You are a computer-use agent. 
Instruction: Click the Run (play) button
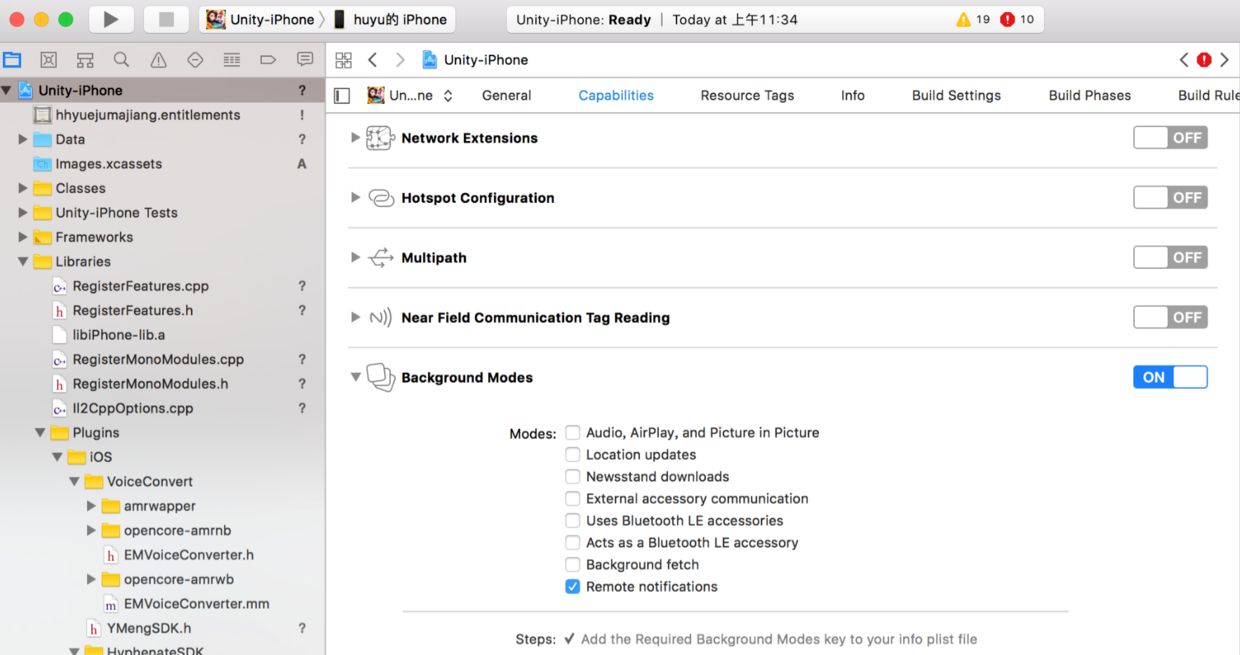[x=111, y=19]
